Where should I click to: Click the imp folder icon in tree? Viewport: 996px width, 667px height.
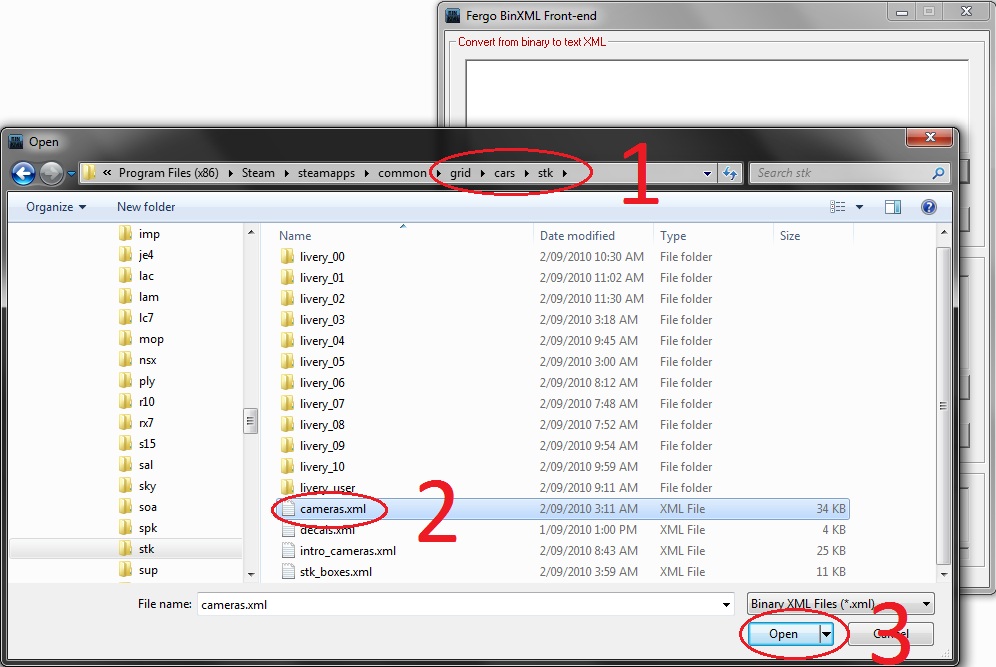coord(125,234)
